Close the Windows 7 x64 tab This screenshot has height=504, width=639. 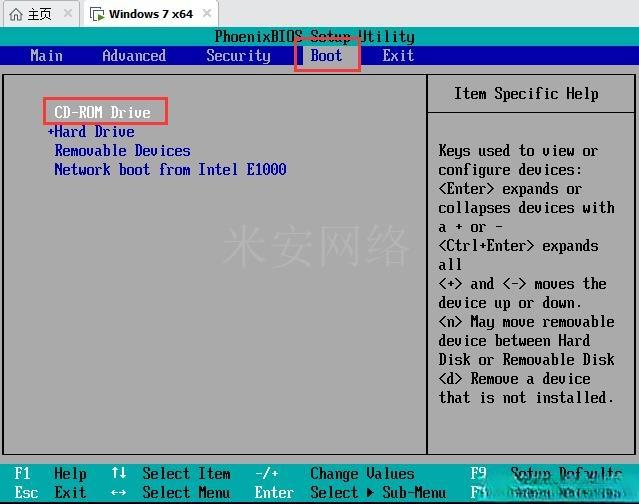pyautogui.click(x=207, y=13)
